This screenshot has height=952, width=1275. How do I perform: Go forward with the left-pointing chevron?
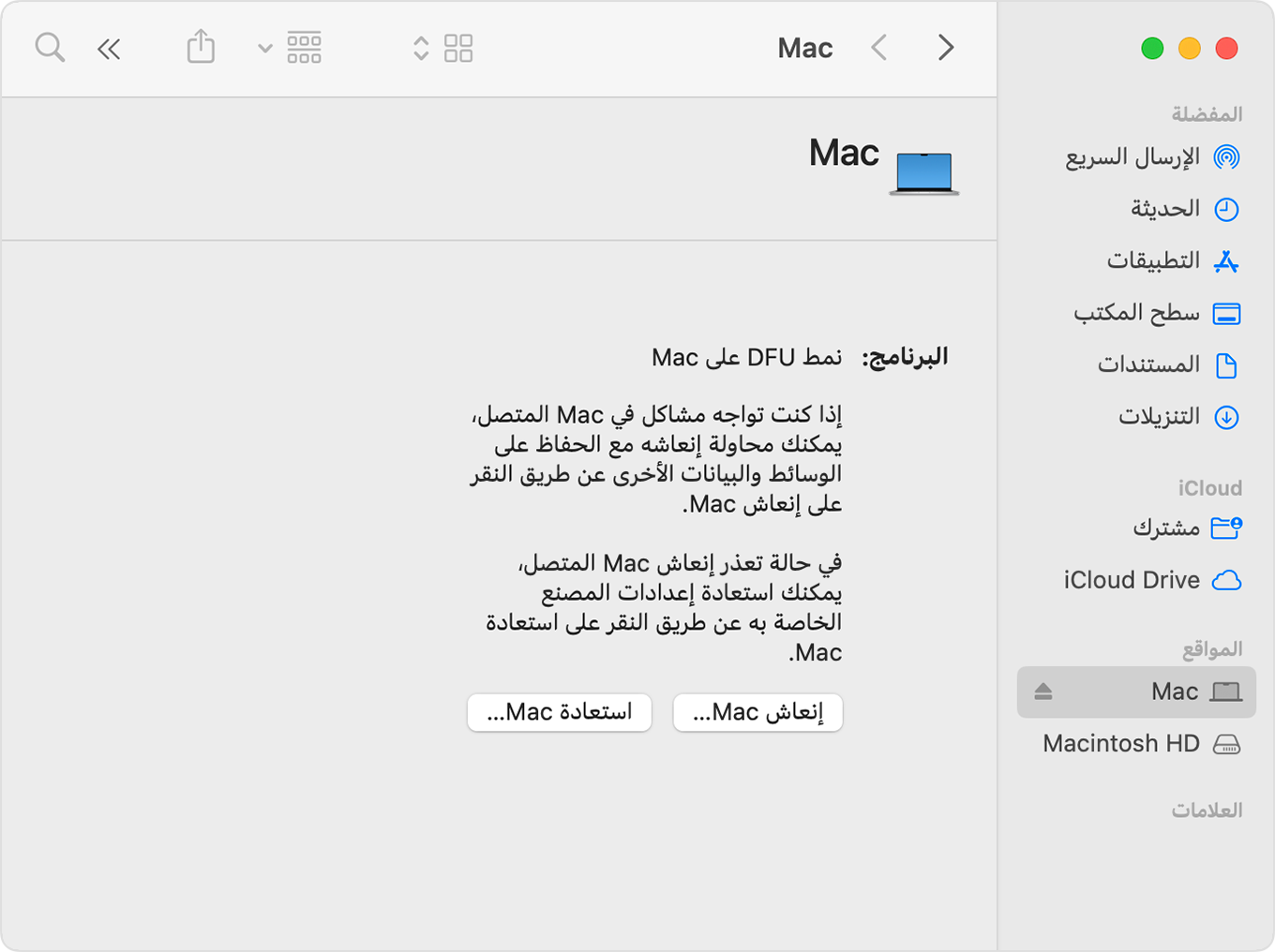(x=879, y=47)
